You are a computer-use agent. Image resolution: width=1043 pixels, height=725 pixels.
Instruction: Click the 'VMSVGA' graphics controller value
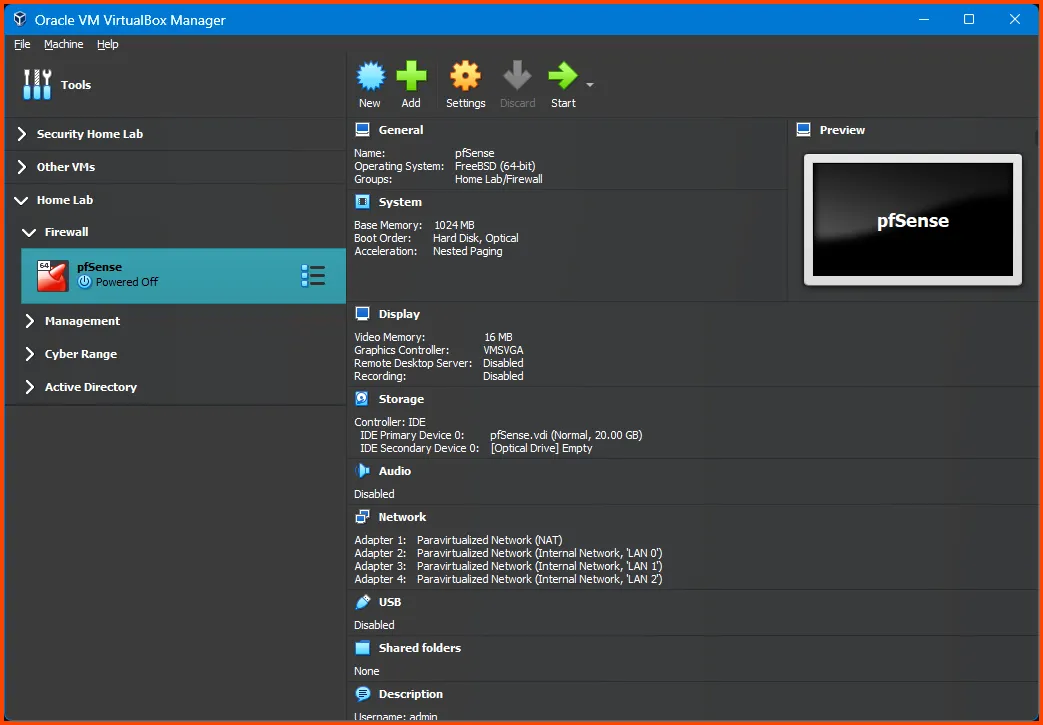click(x=504, y=350)
